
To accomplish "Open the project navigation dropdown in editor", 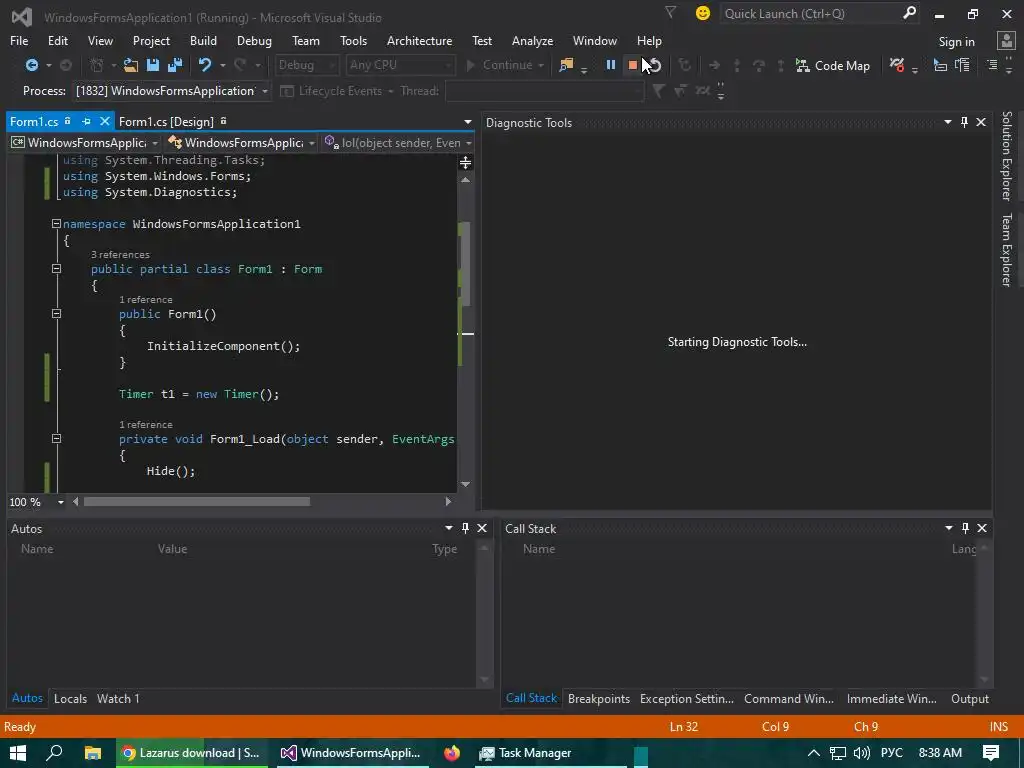I will click(x=85, y=142).
